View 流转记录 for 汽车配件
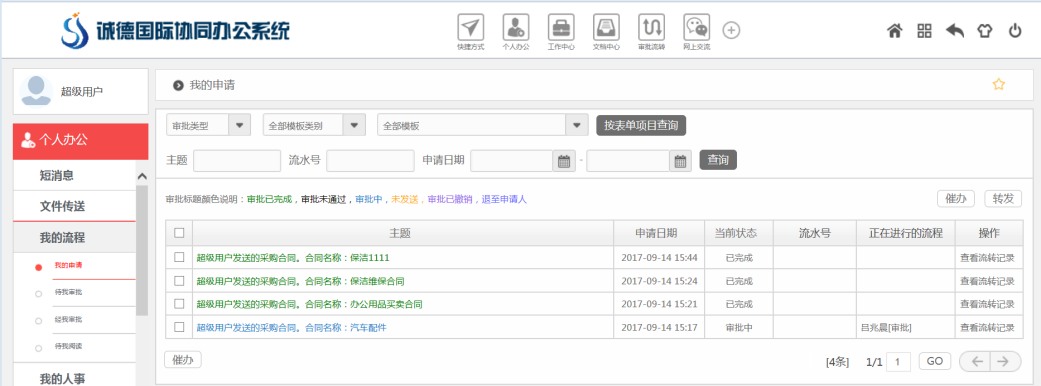Image resolution: width=1041 pixels, height=386 pixels. coord(987,328)
